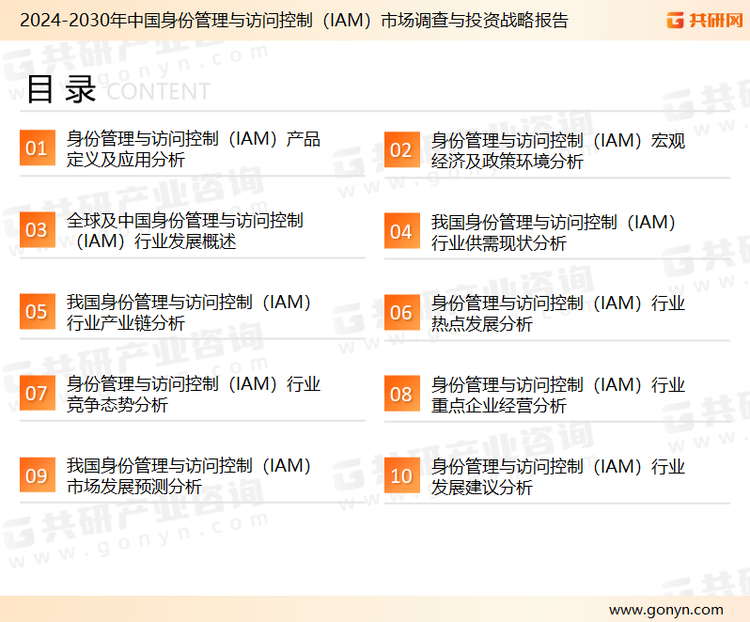Open chapter 产品定义及应用分析

point(193,149)
